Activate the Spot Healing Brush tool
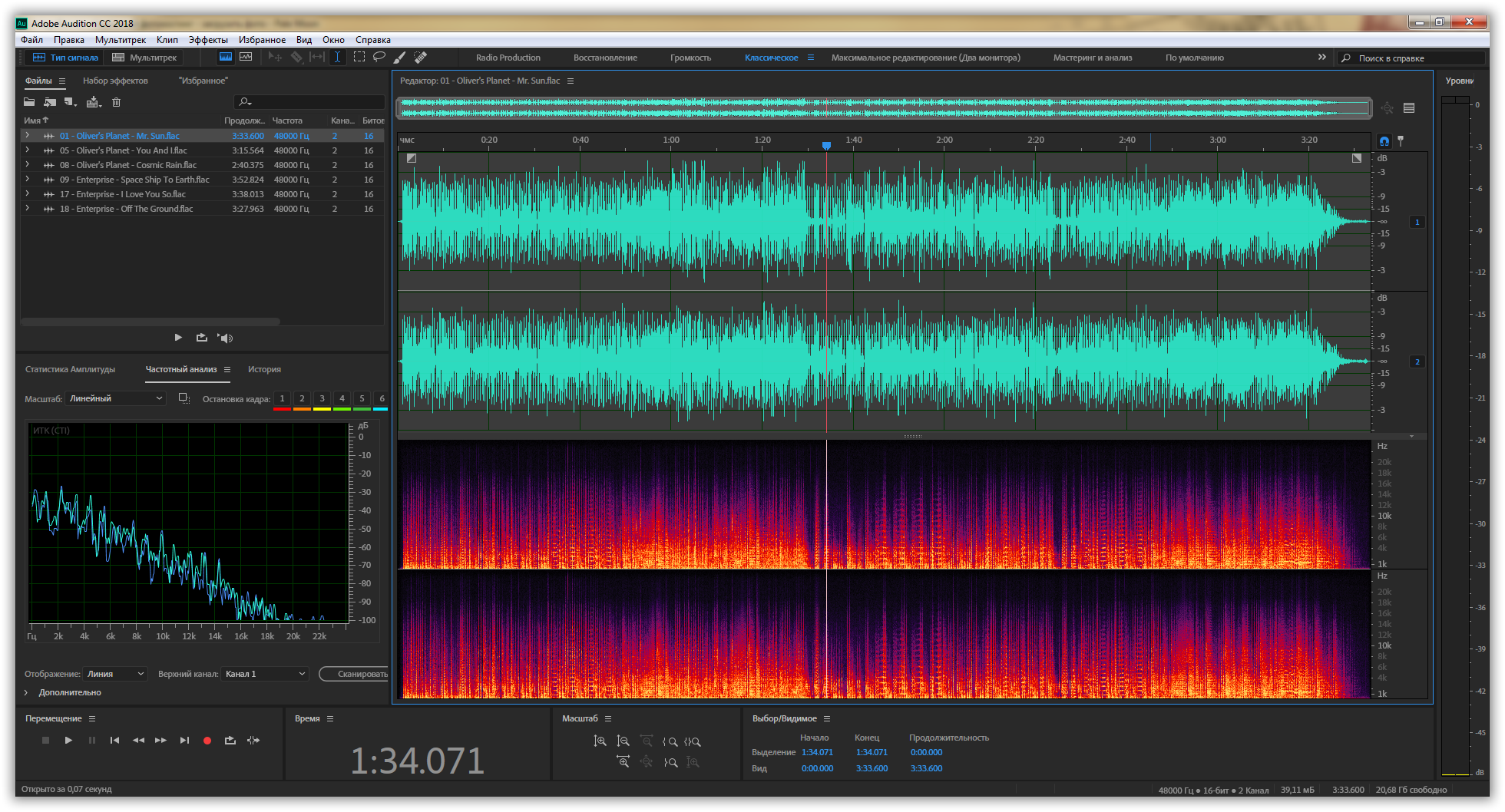 click(420, 57)
